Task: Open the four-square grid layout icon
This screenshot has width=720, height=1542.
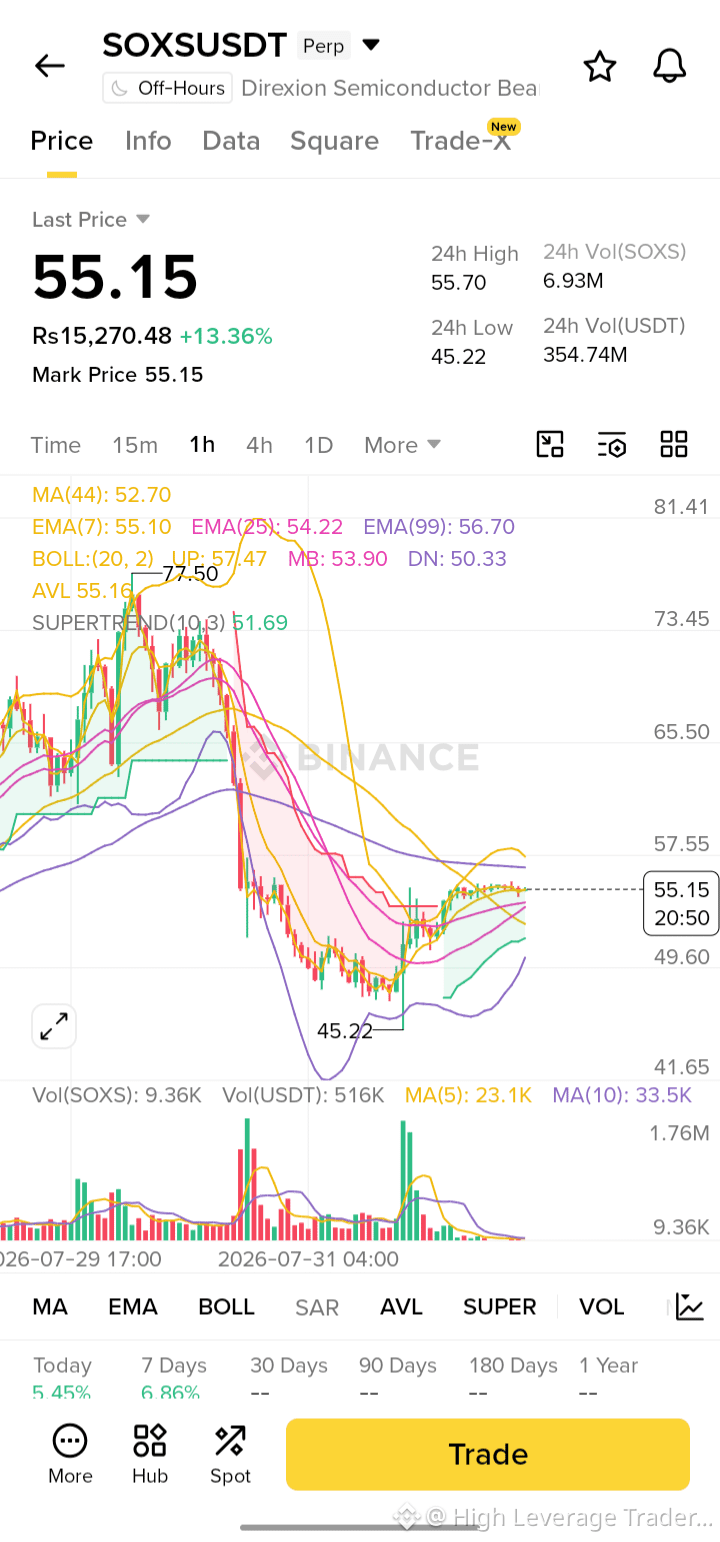Action: point(674,444)
